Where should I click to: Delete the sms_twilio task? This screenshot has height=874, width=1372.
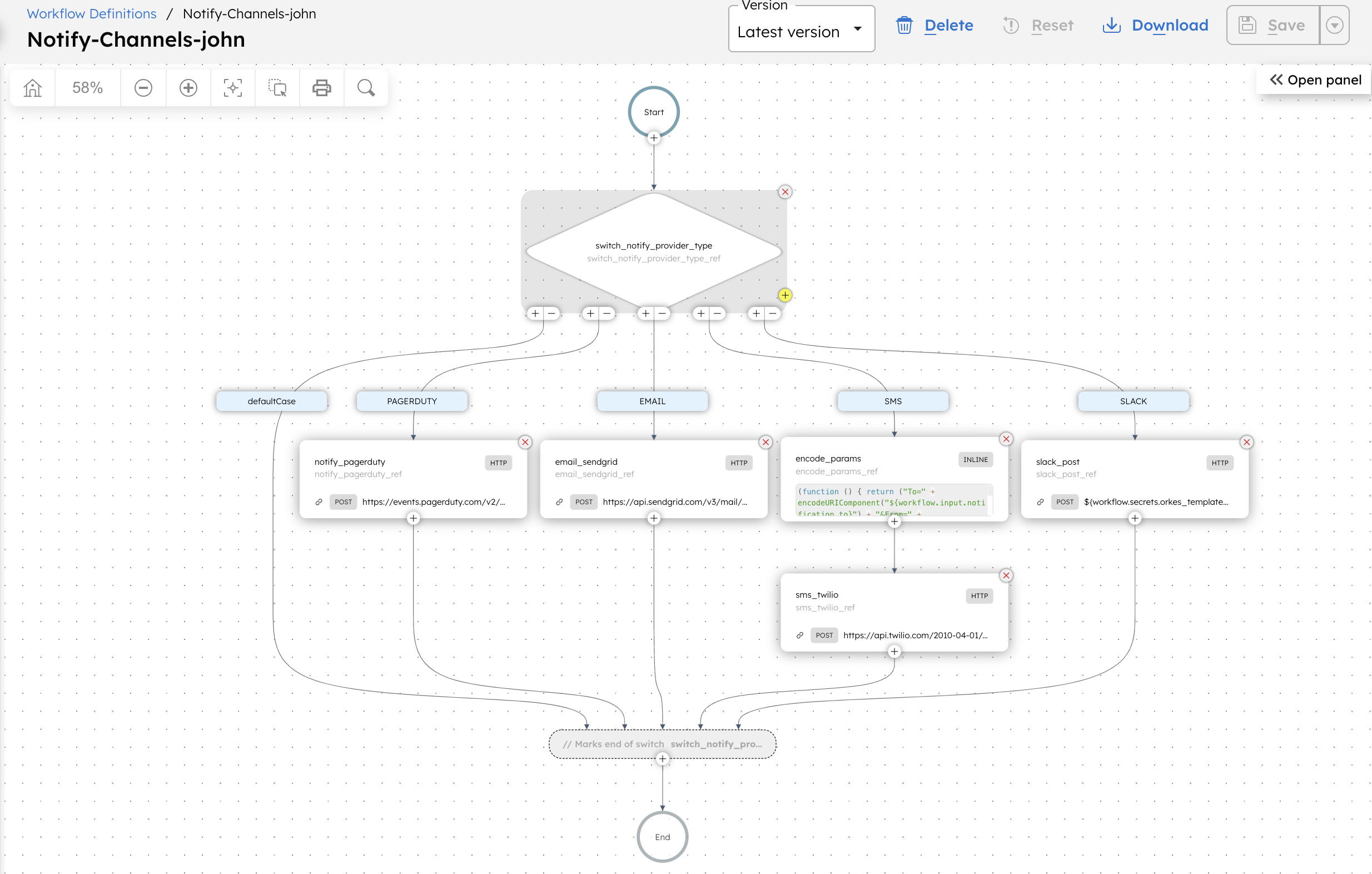(1006, 575)
